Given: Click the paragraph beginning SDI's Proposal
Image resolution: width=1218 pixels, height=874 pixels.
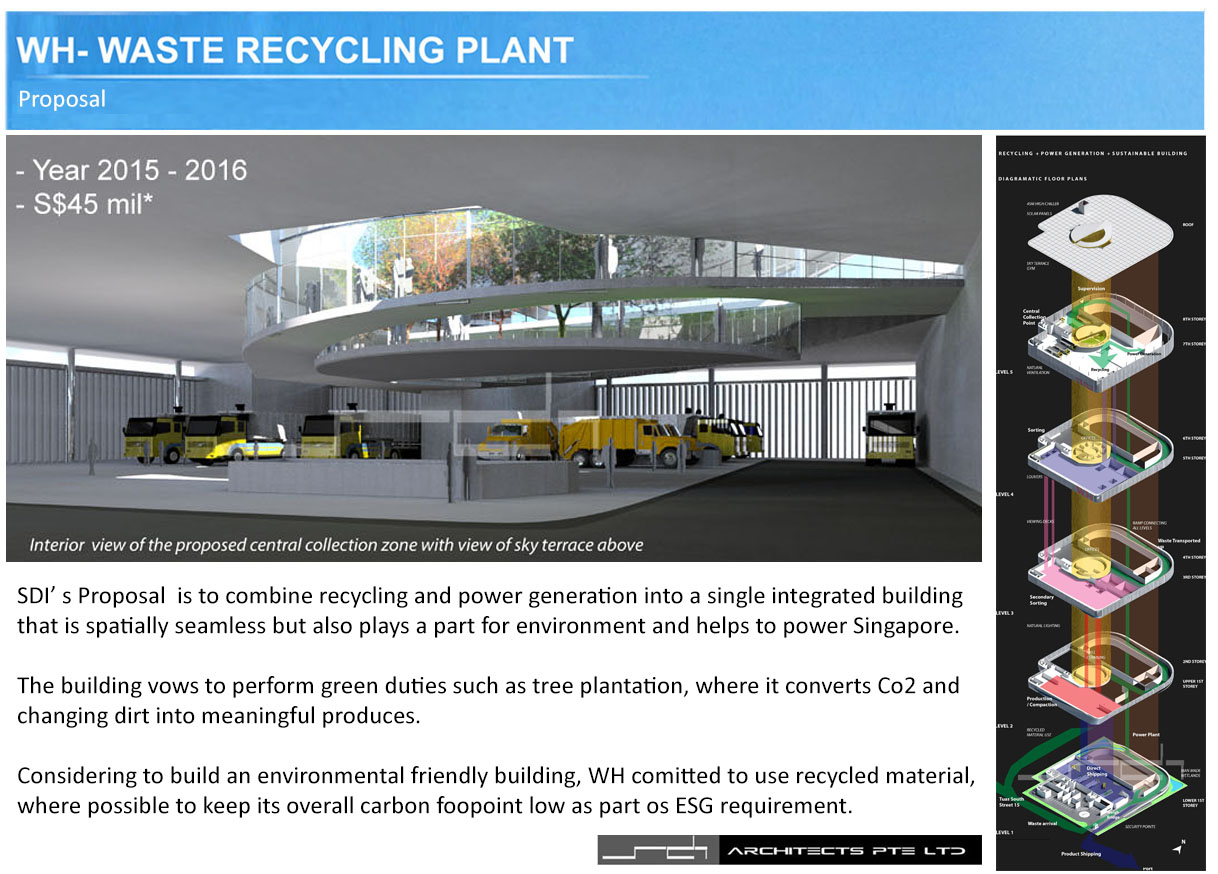Looking at the screenshot, I should tap(490, 611).
